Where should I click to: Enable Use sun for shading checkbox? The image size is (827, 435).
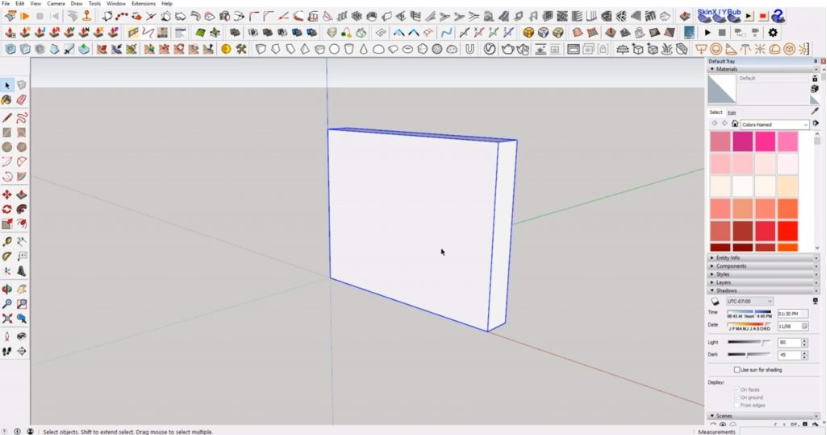pyautogui.click(x=737, y=370)
